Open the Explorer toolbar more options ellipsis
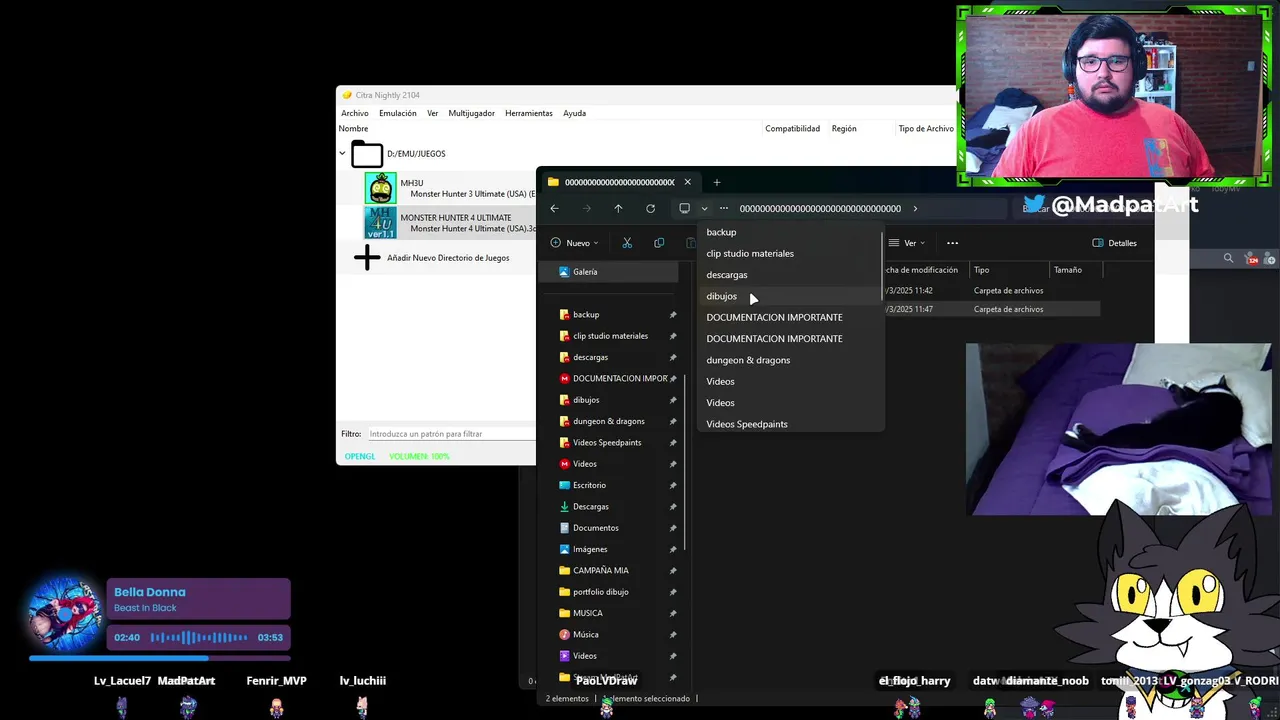This screenshot has width=1280, height=720. 952,243
